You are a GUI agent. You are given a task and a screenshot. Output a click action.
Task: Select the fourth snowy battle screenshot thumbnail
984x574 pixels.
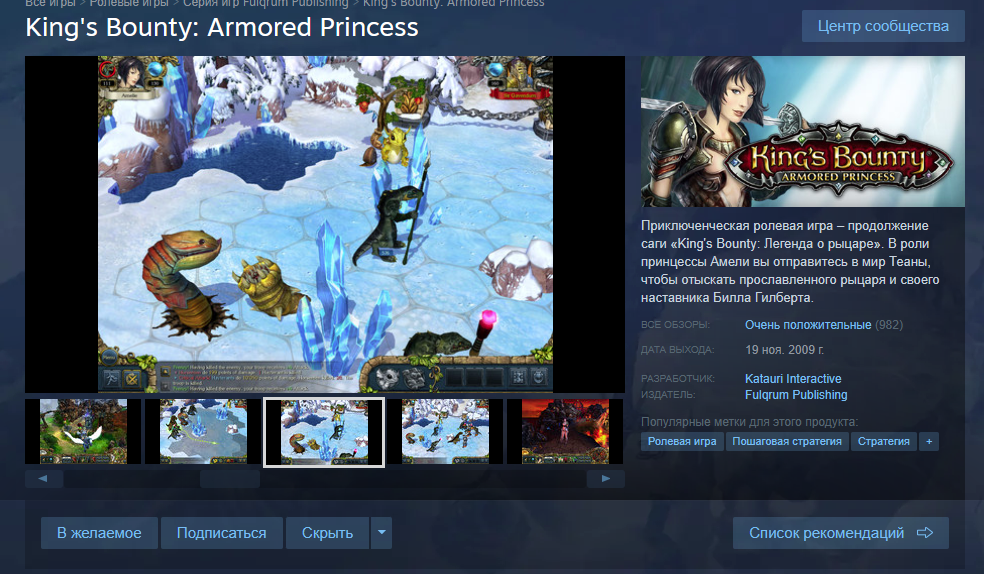(444, 432)
